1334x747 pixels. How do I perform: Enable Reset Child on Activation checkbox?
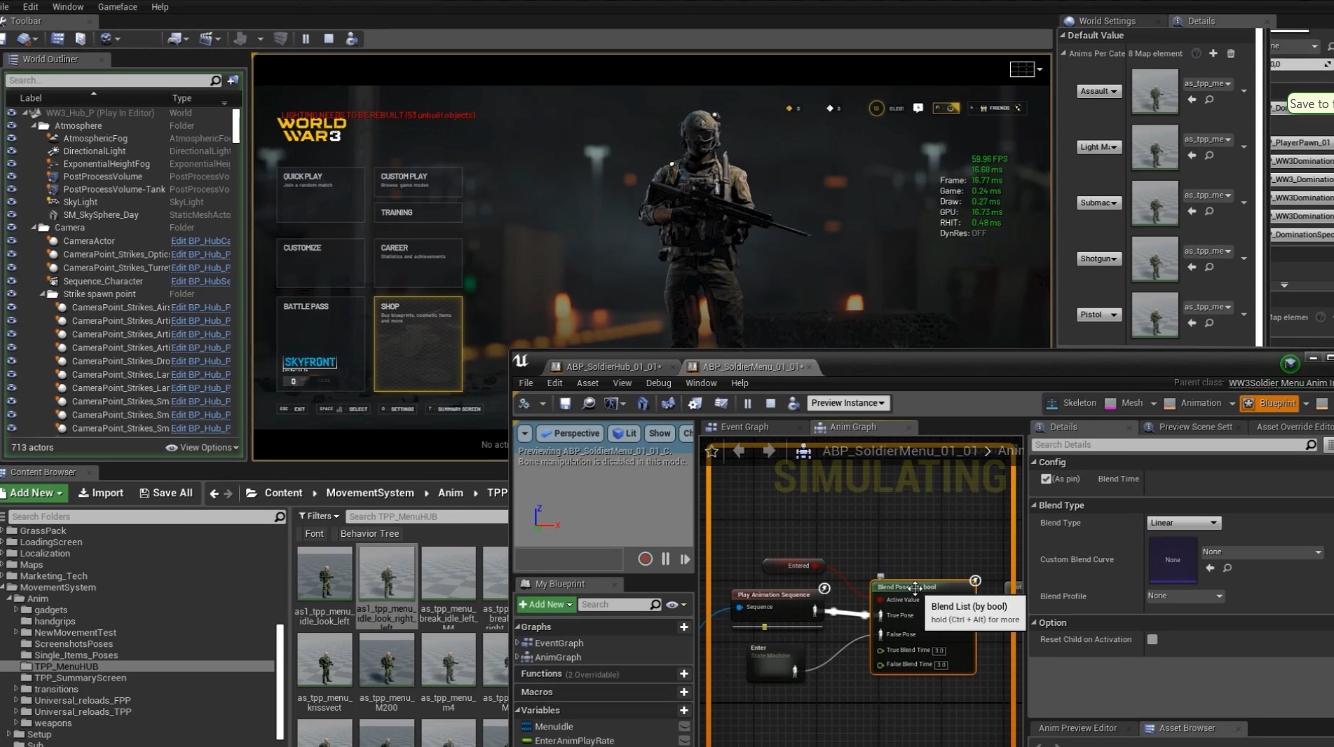click(1152, 639)
